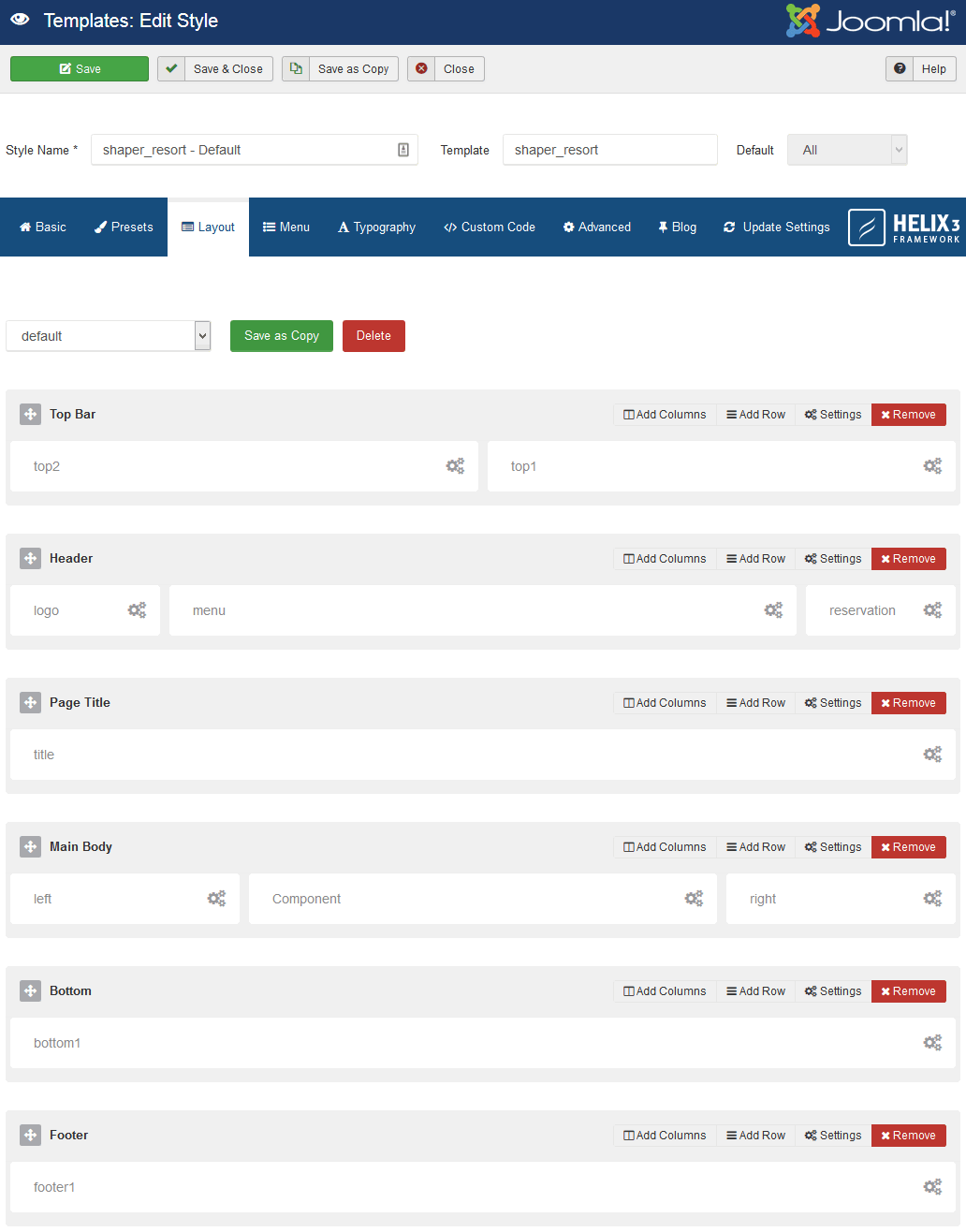966x1232 pixels.
Task: Click the green Save button
Action: [80, 69]
